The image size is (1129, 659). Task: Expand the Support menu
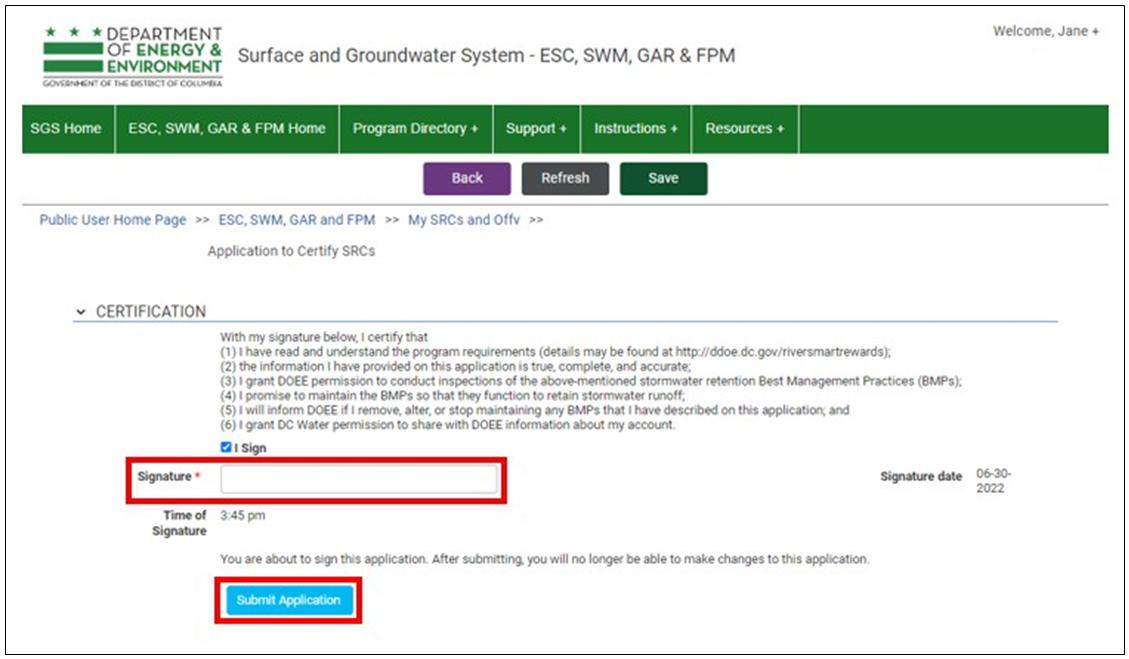coord(536,129)
